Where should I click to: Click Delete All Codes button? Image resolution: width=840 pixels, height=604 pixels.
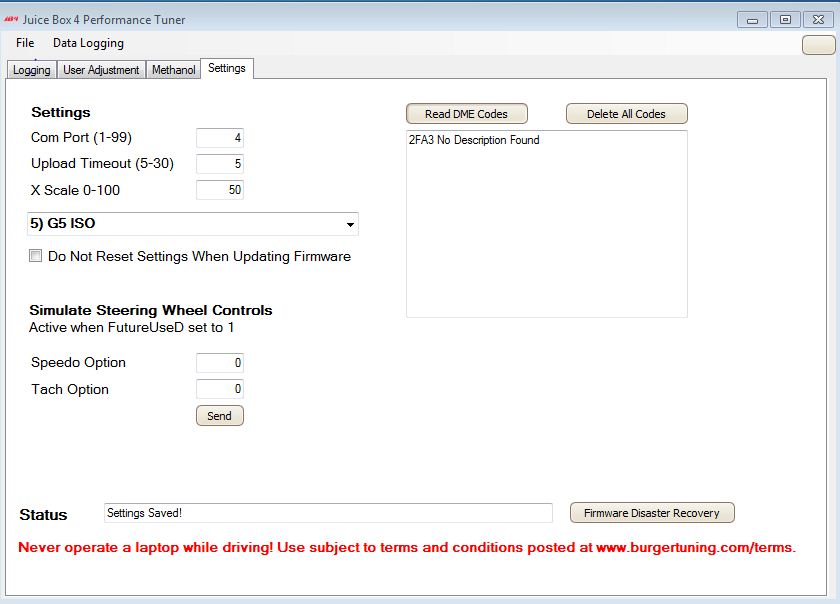tap(626, 114)
